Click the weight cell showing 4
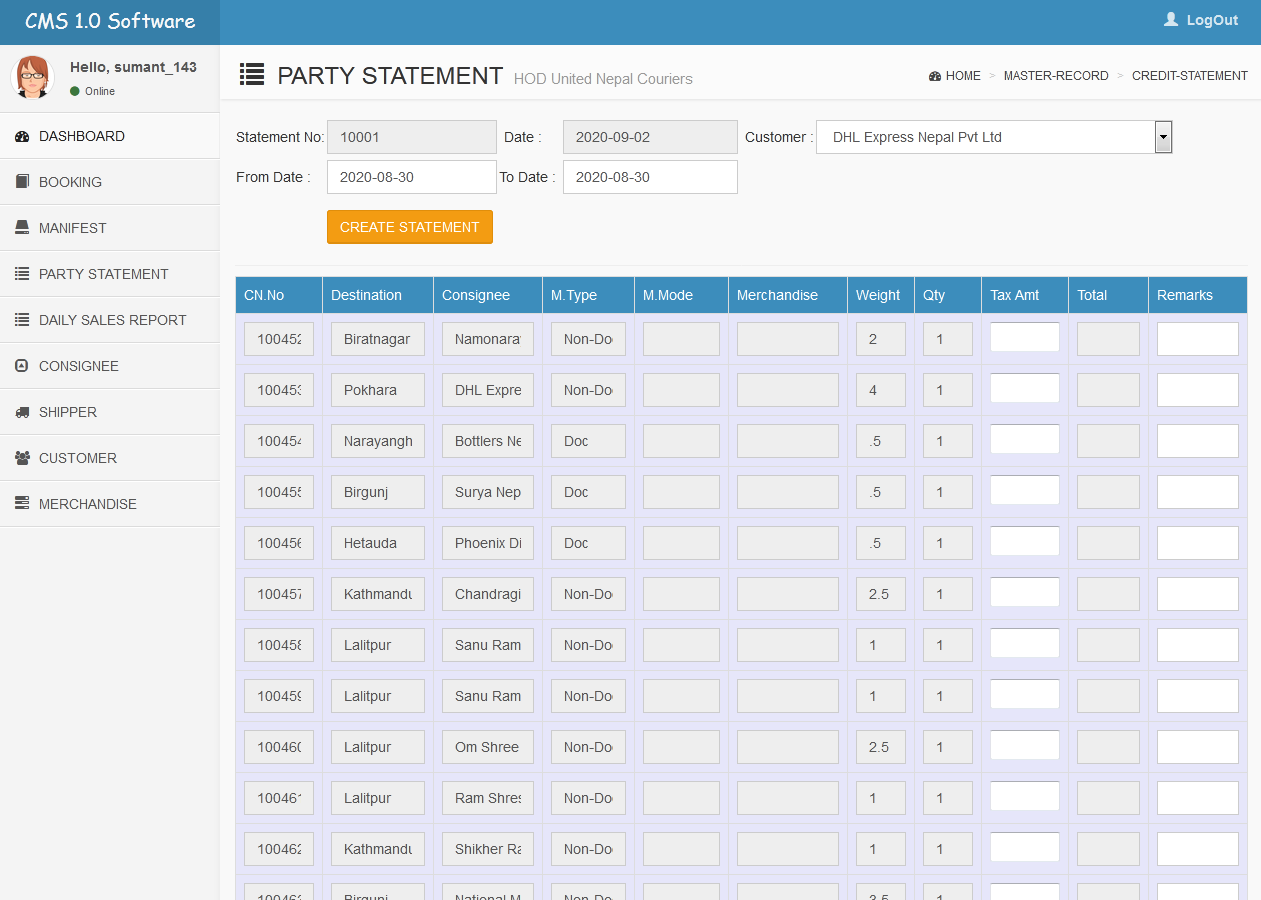This screenshot has width=1261, height=900. (881, 390)
